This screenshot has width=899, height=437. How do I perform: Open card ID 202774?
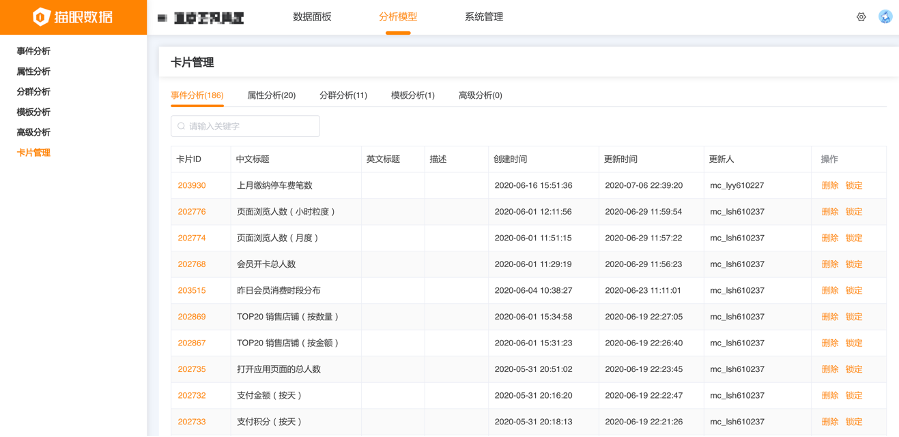pos(191,238)
